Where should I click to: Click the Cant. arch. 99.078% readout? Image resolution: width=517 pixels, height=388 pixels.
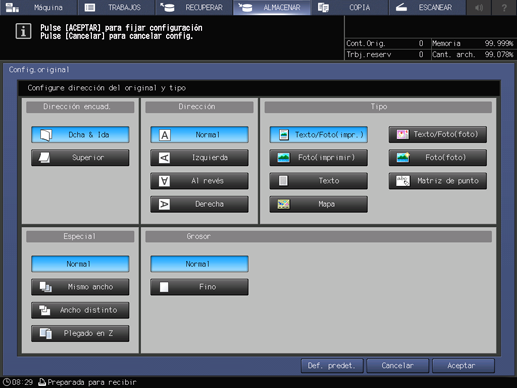coord(473,54)
